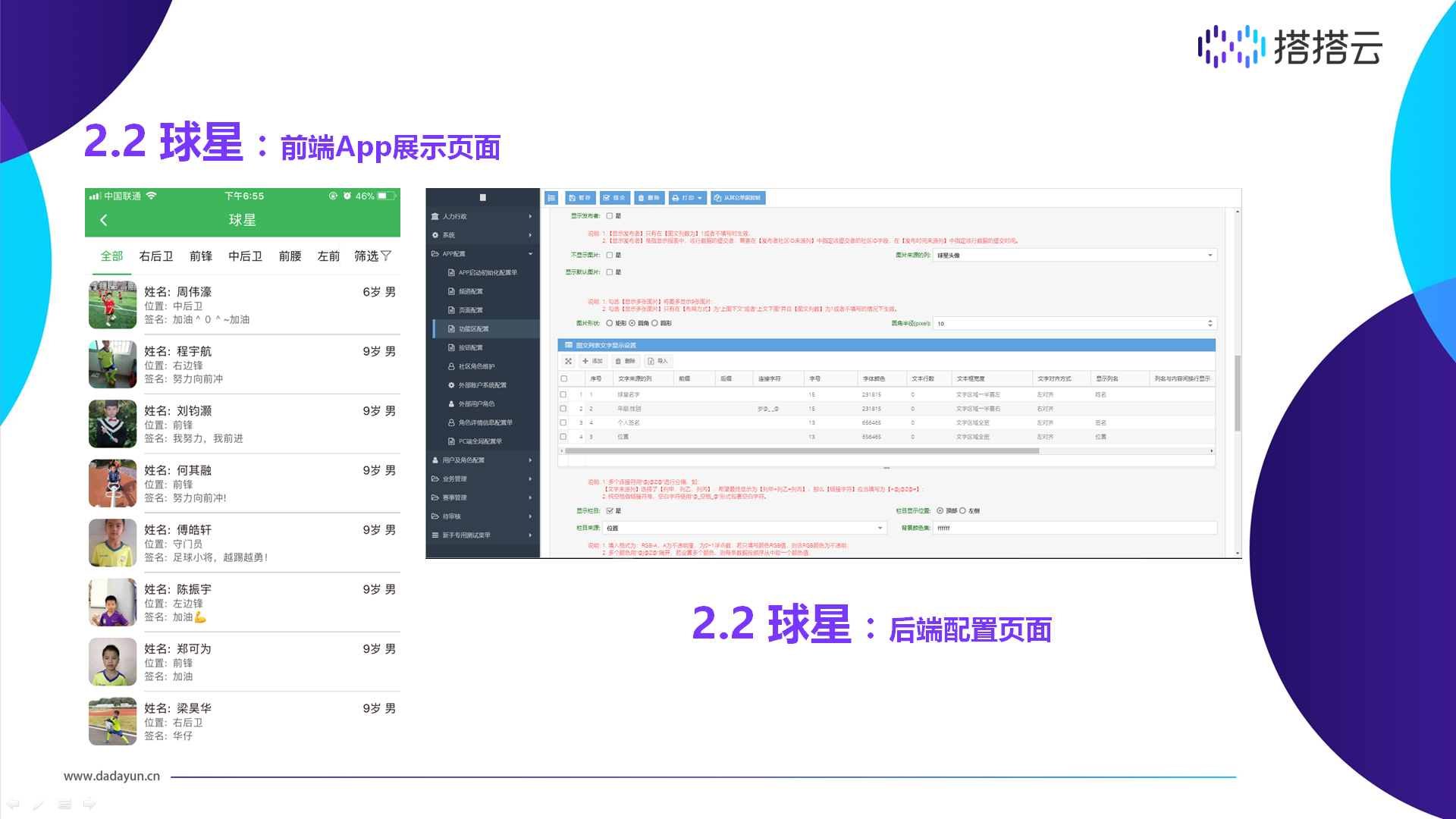Tap the back arrow in 球星 header

(104, 220)
